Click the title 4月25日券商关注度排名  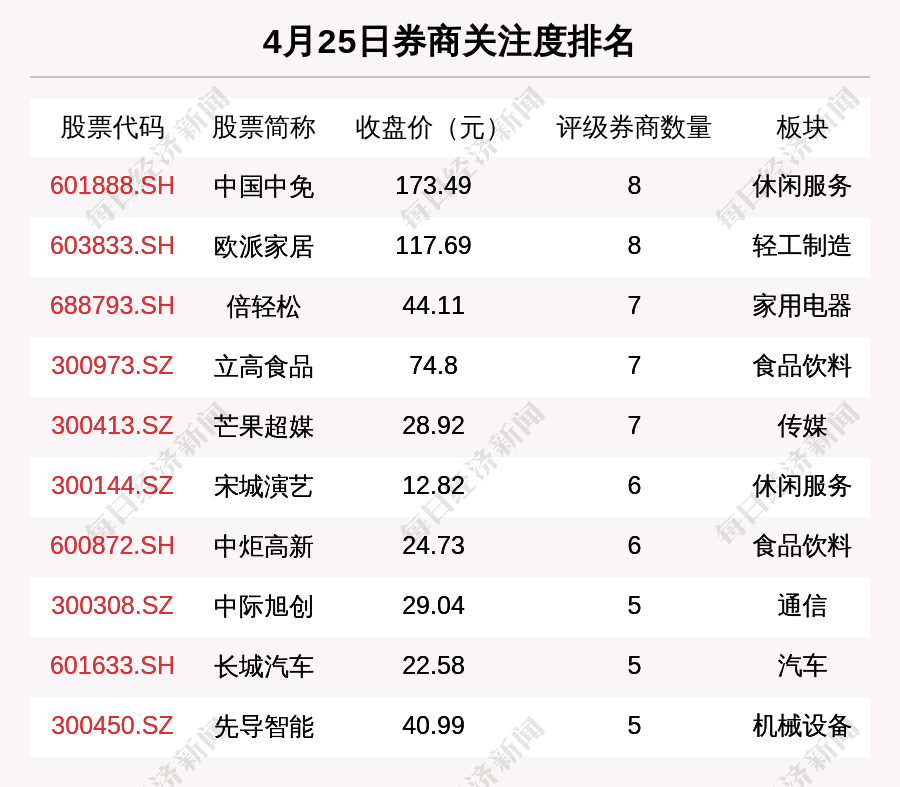(x=448, y=42)
